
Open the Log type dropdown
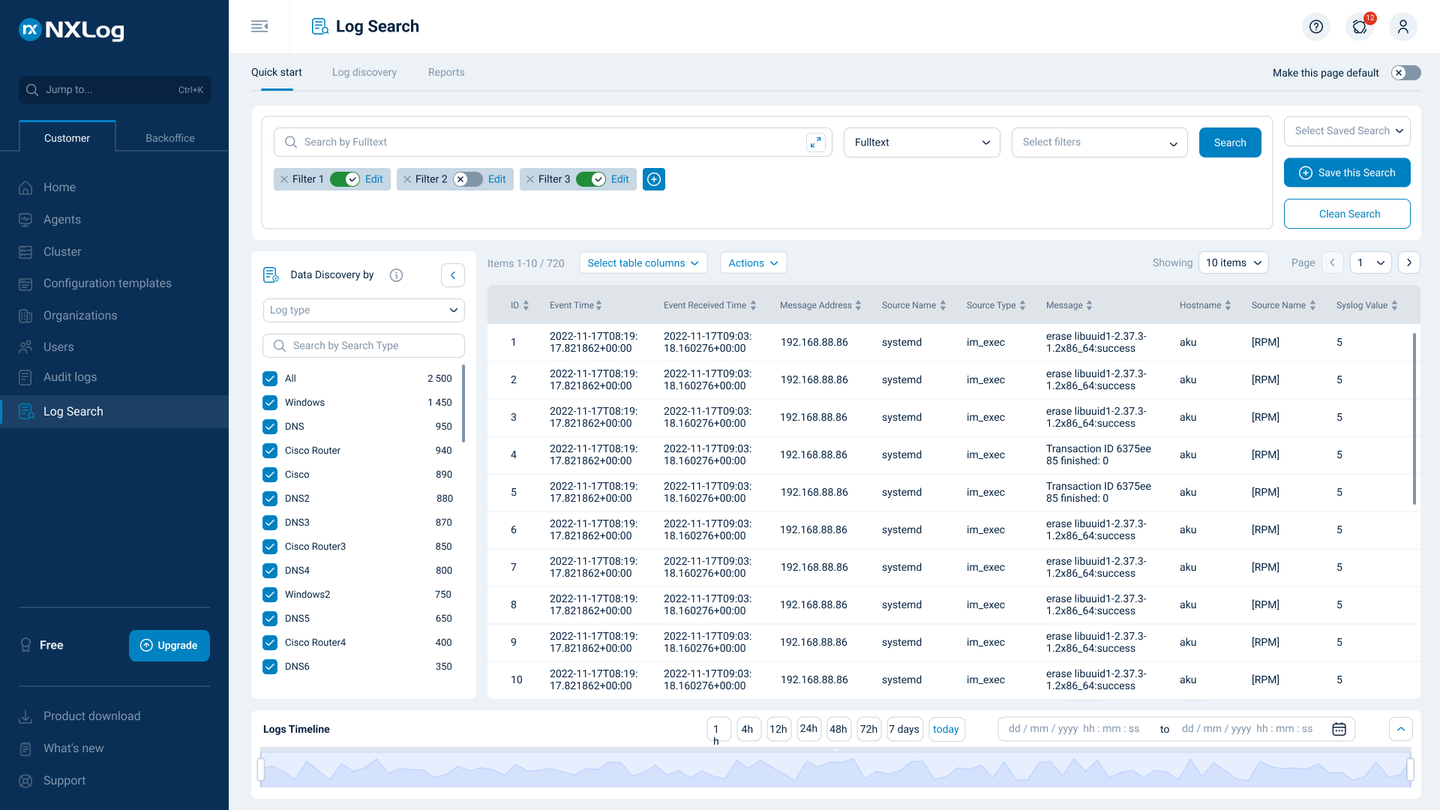[364, 310]
